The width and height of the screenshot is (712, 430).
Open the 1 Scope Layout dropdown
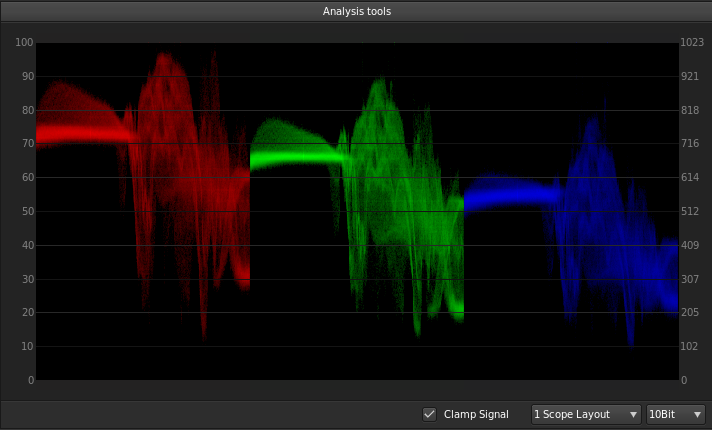coord(586,414)
